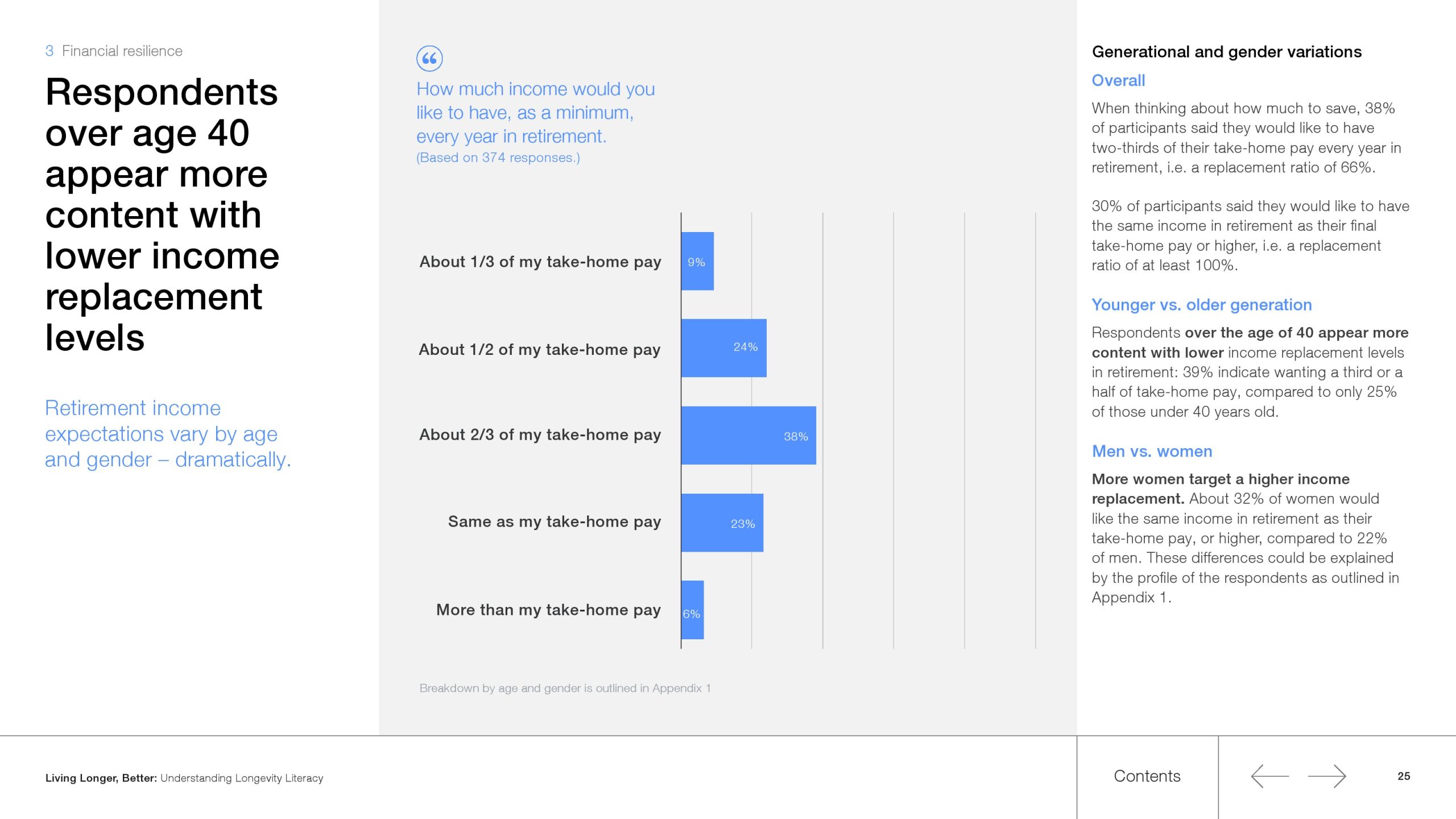Viewport: 1456px width, 819px height.
Task: Click the 'About 2/3 of my take-home pay' label
Action: point(540,435)
